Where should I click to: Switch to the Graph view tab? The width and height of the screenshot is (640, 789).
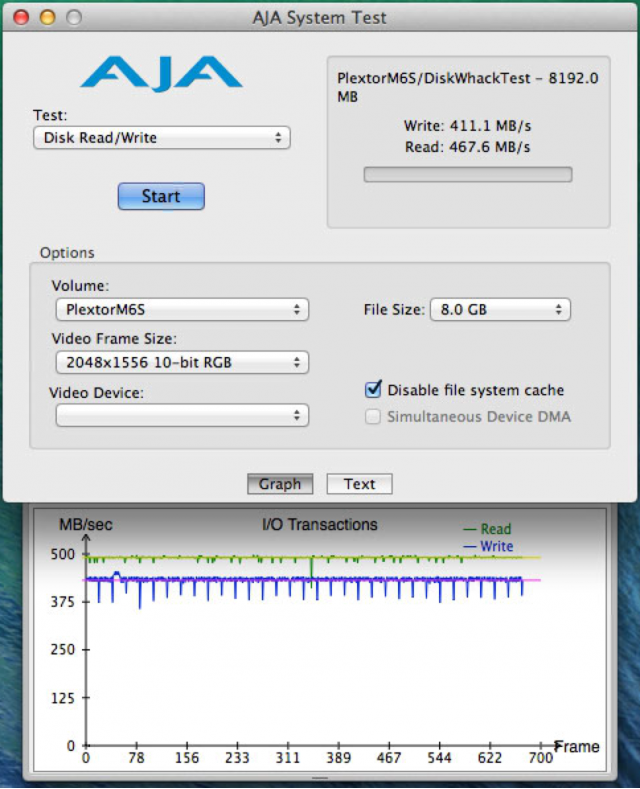coord(280,484)
